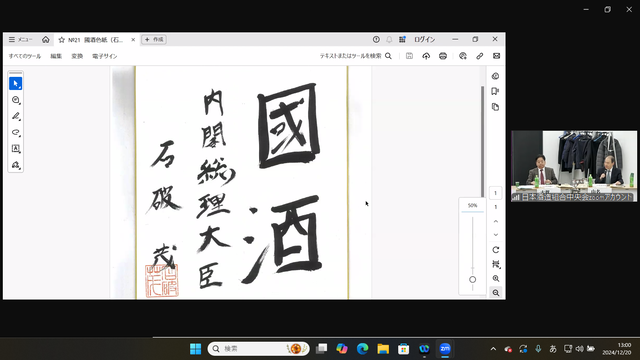Print the document with printer icon
Image resolution: width=640 pixels, height=360 pixels.
pos(443,56)
